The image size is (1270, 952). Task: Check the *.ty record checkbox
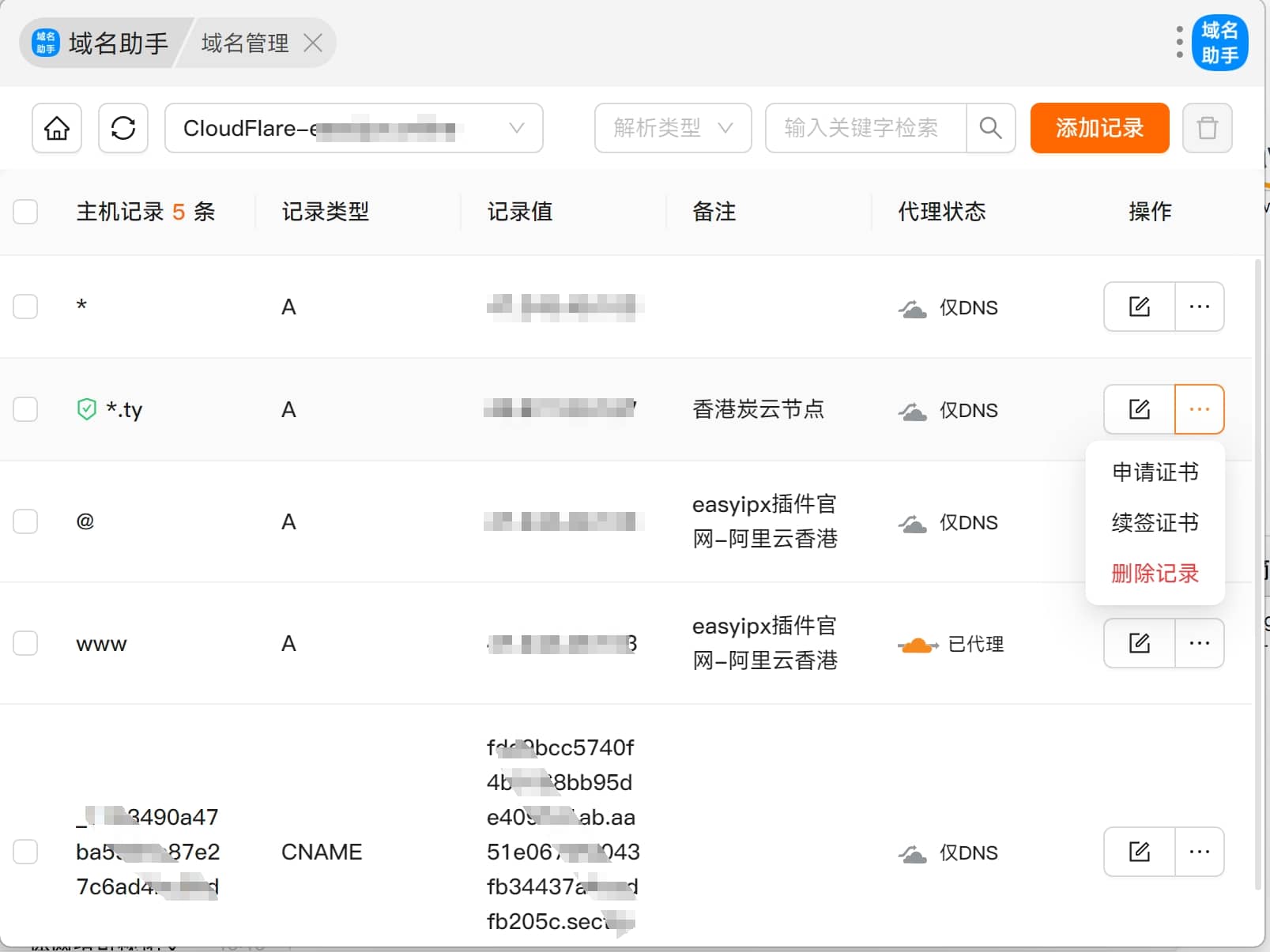(25, 409)
